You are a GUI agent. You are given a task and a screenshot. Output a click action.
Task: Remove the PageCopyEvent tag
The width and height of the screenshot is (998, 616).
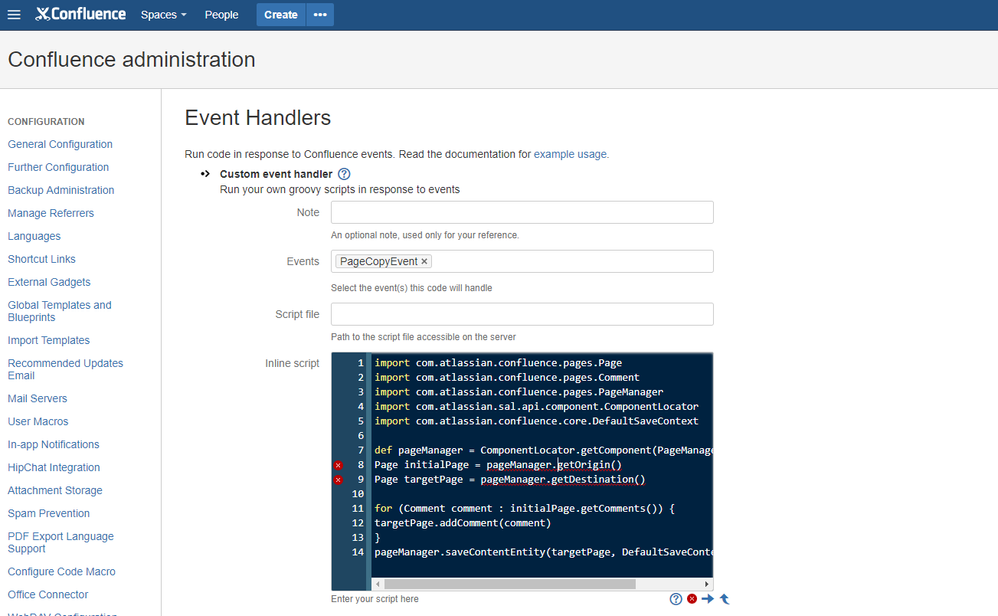pyautogui.click(x=425, y=262)
